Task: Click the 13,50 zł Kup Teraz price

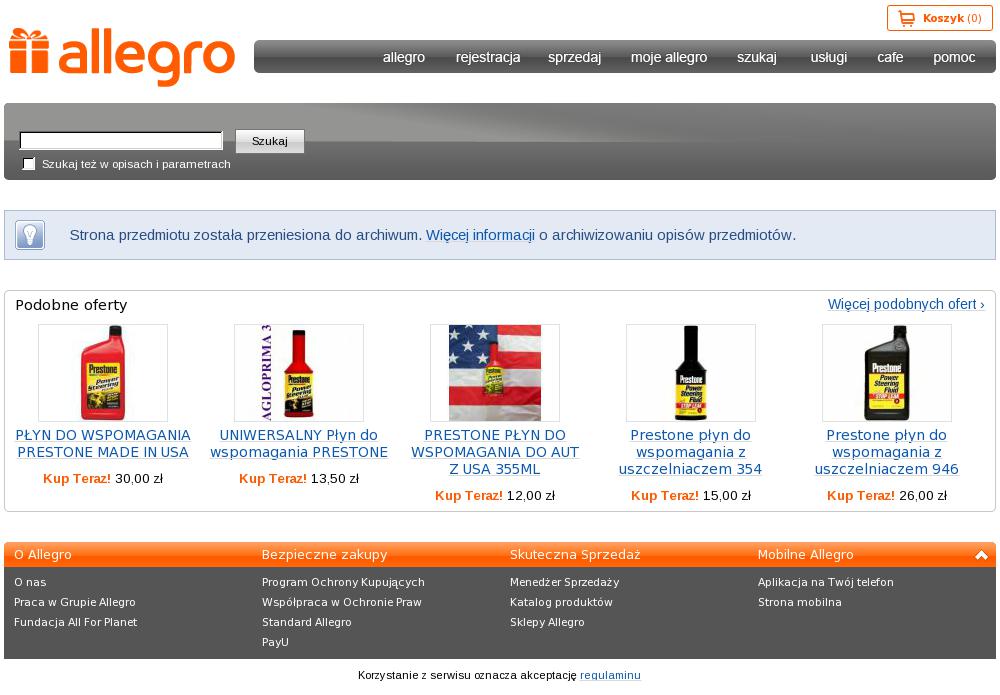Action: pos(298,479)
